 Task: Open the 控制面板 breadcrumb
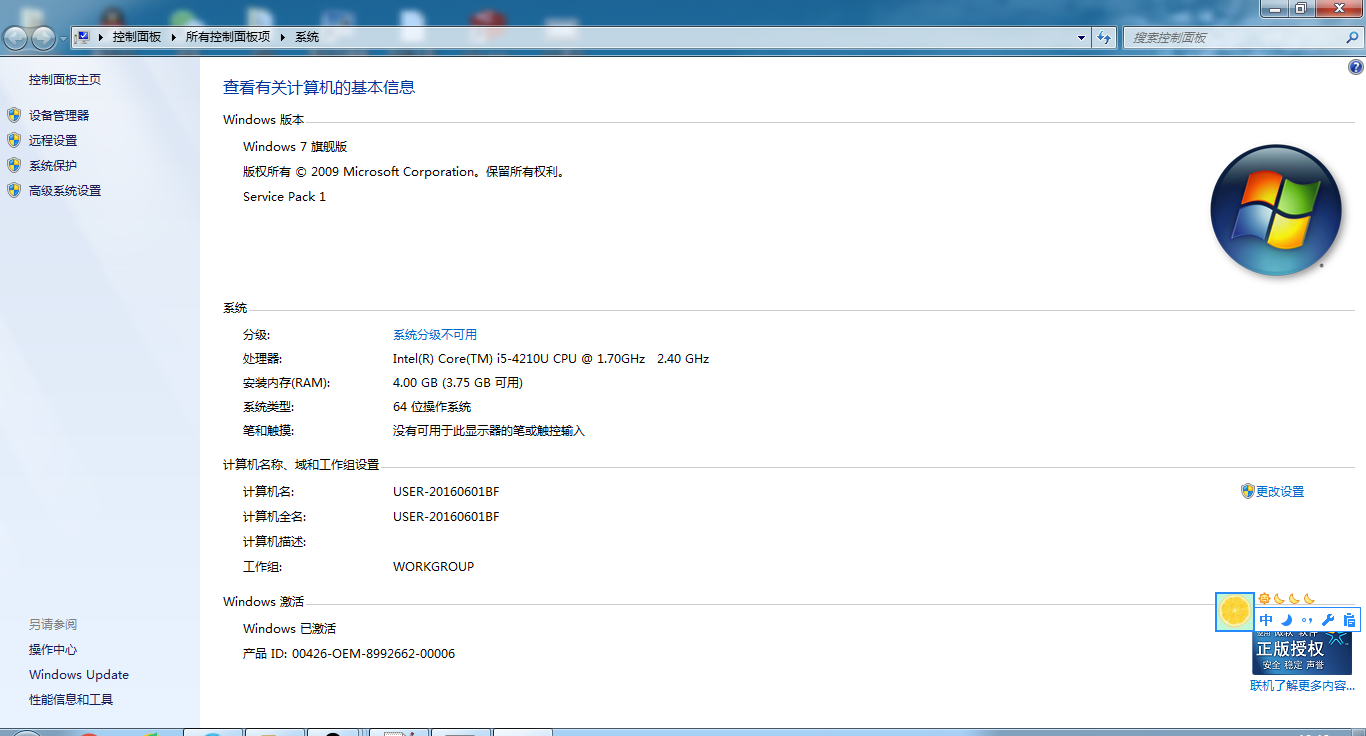136,37
